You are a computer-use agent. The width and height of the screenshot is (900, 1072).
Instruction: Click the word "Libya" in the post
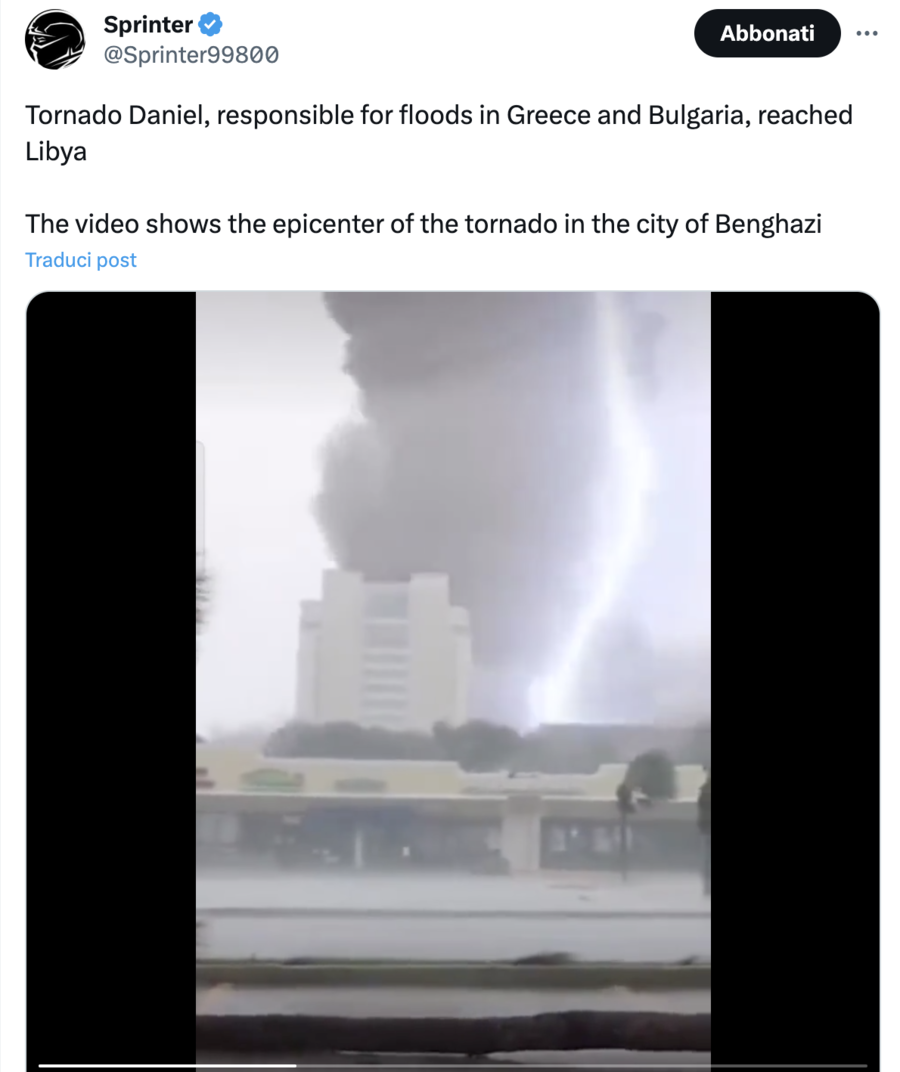click(x=56, y=151)
